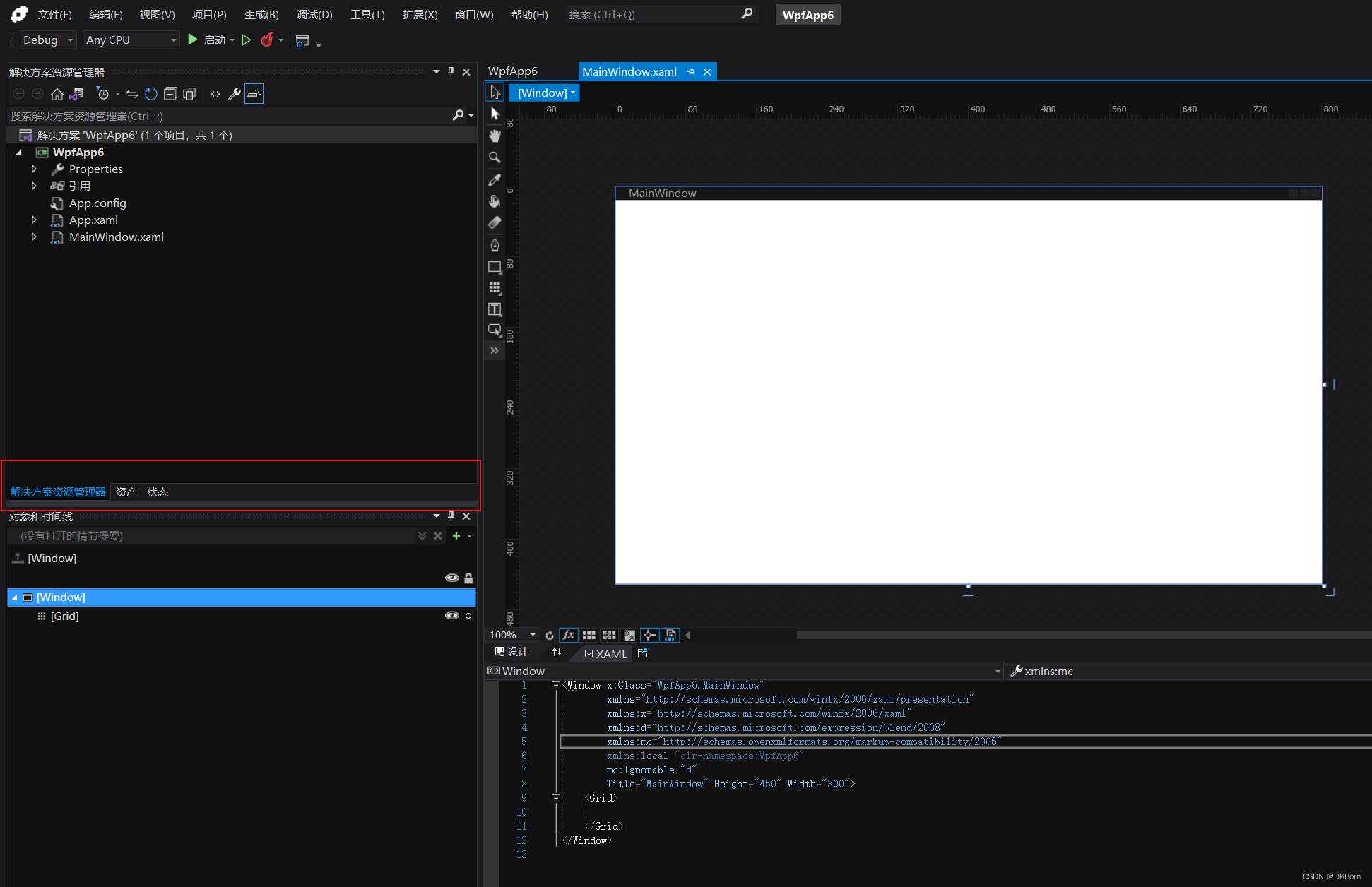
Task: Open the XAML view tab
Action: [x=606, y=654]
